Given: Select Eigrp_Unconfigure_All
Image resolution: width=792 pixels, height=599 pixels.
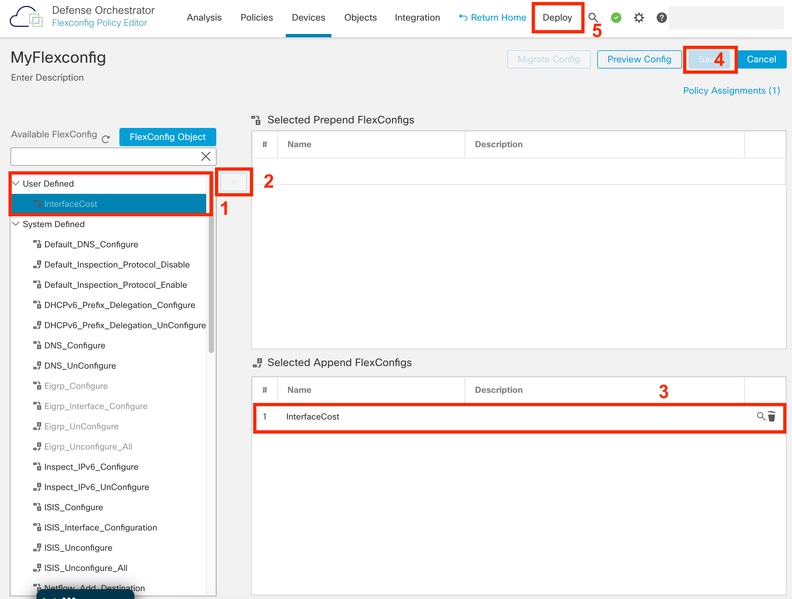Looking at the screenshot, I should click(x=88, y=446).
